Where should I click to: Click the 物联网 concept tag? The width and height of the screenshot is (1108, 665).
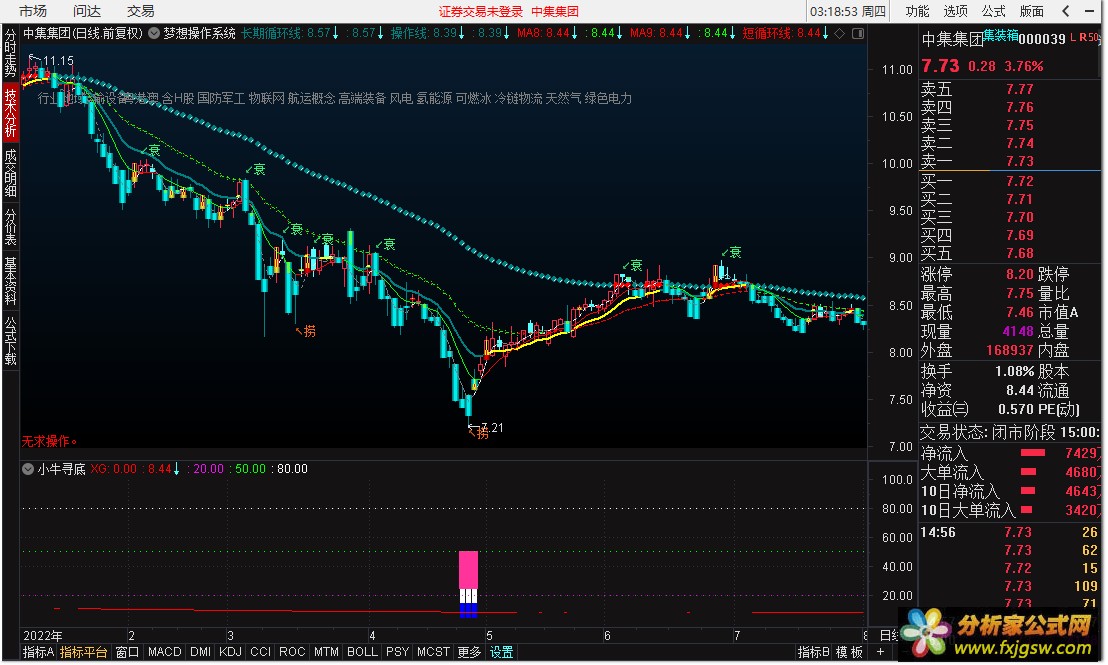[266, 98]
